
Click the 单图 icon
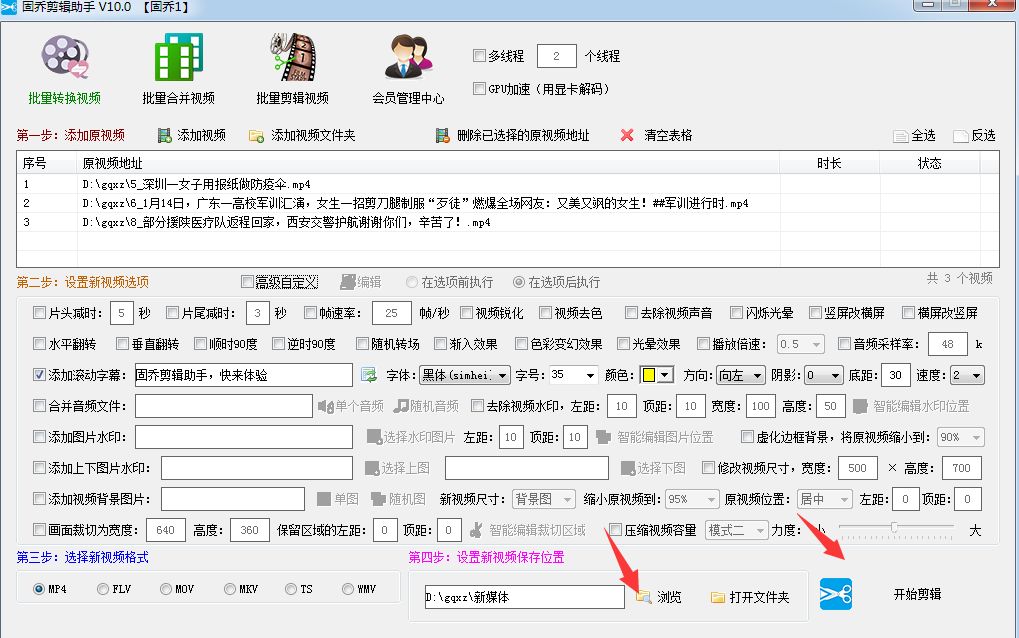(324, 499)
